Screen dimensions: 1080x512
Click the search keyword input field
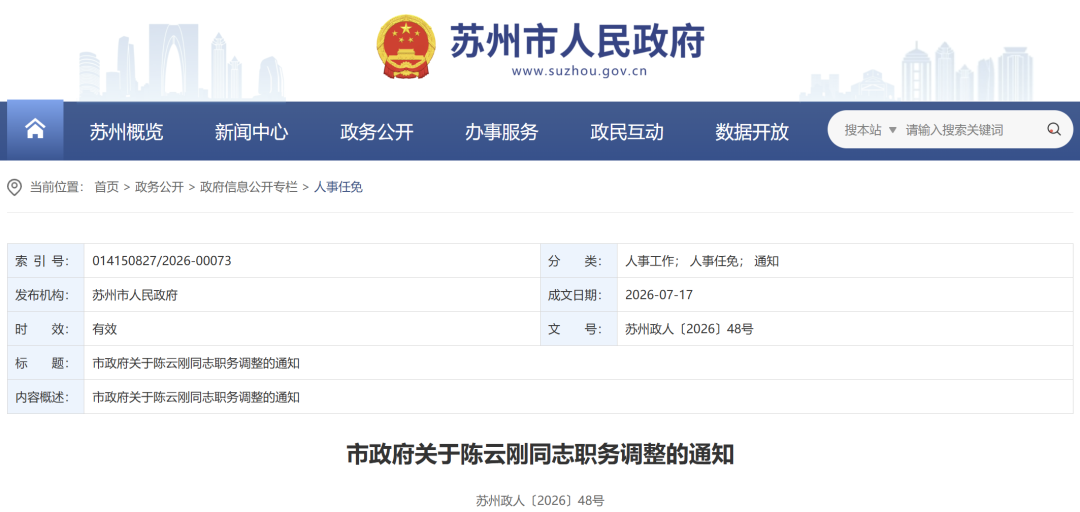(x=971, y=130)
